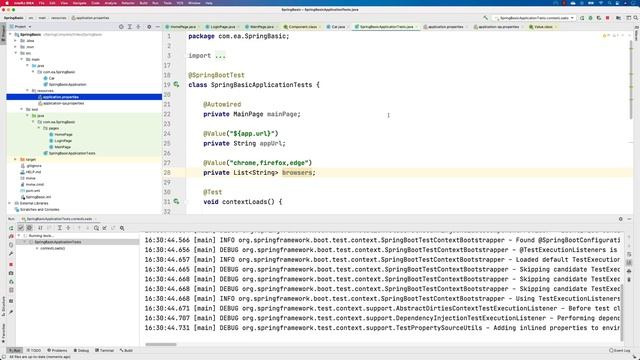Screen dimensions: 640x360
Task: Open Project panel gear options
Action: coord(149,27)
